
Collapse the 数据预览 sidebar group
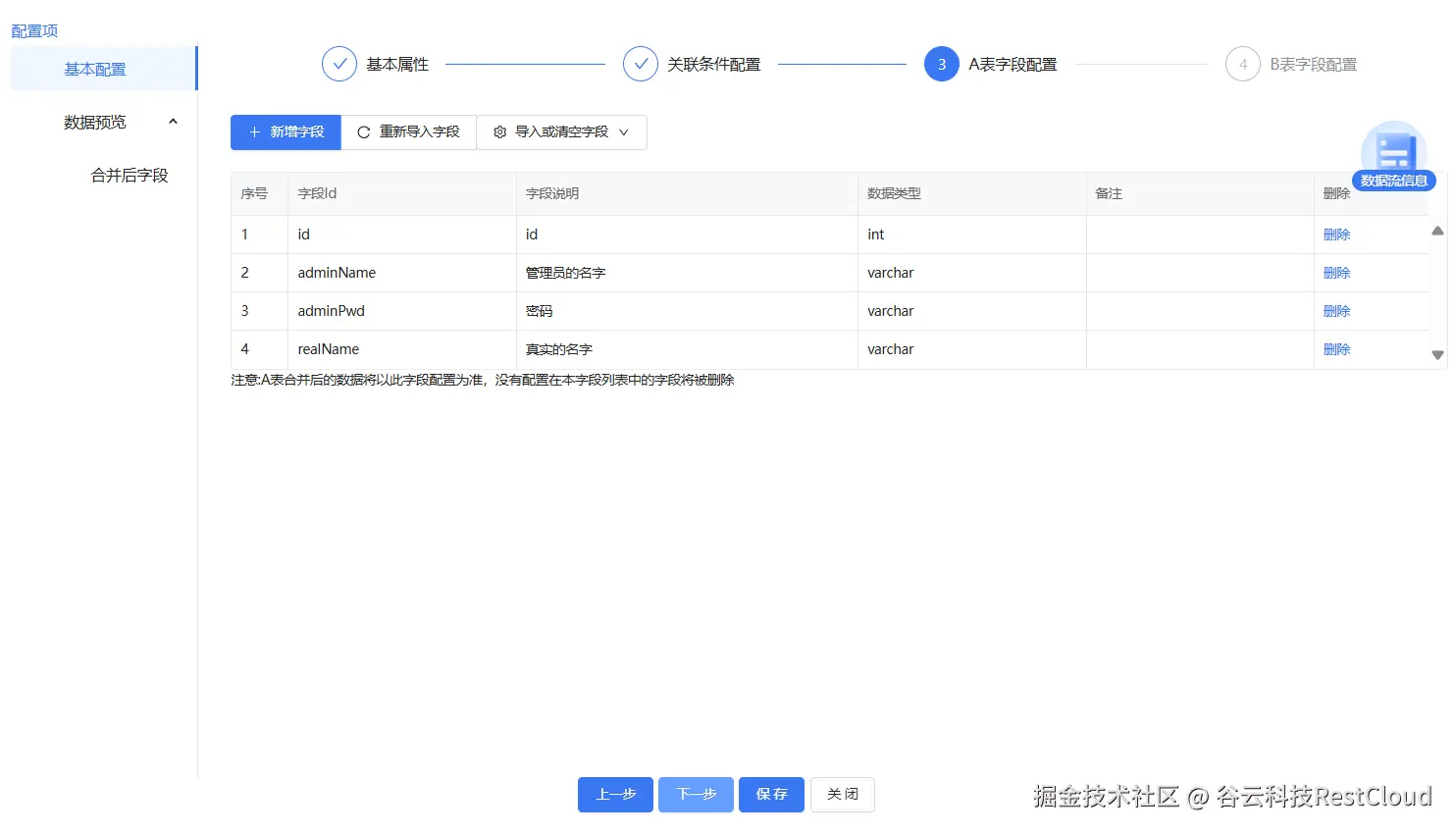point(174,122)
